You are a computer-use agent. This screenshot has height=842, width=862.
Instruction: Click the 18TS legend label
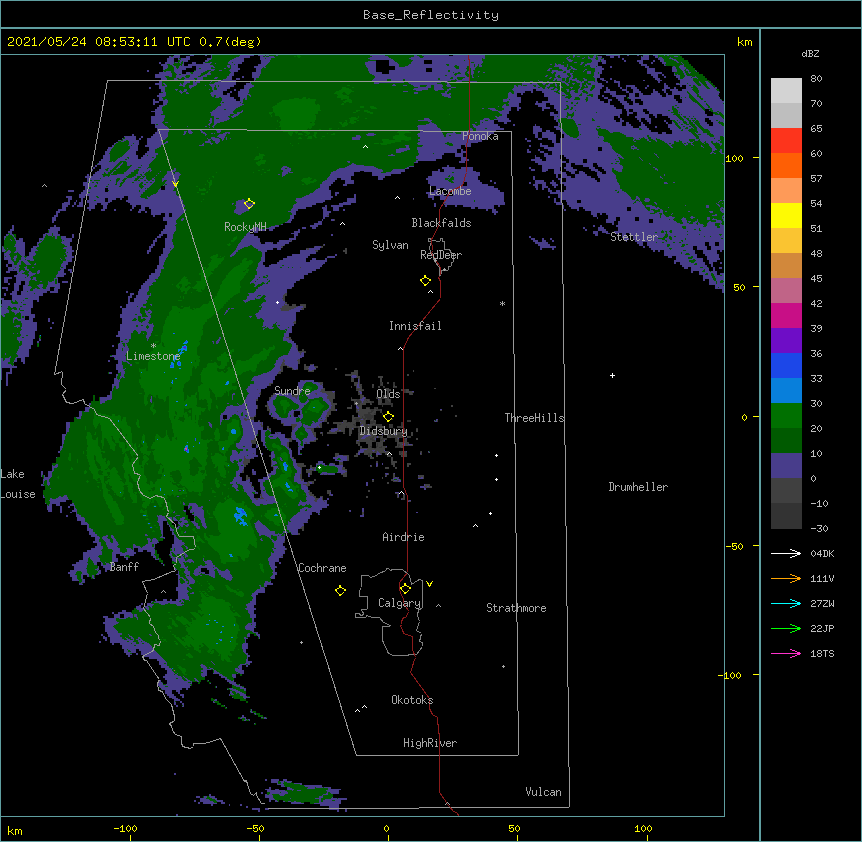[822, 653]
